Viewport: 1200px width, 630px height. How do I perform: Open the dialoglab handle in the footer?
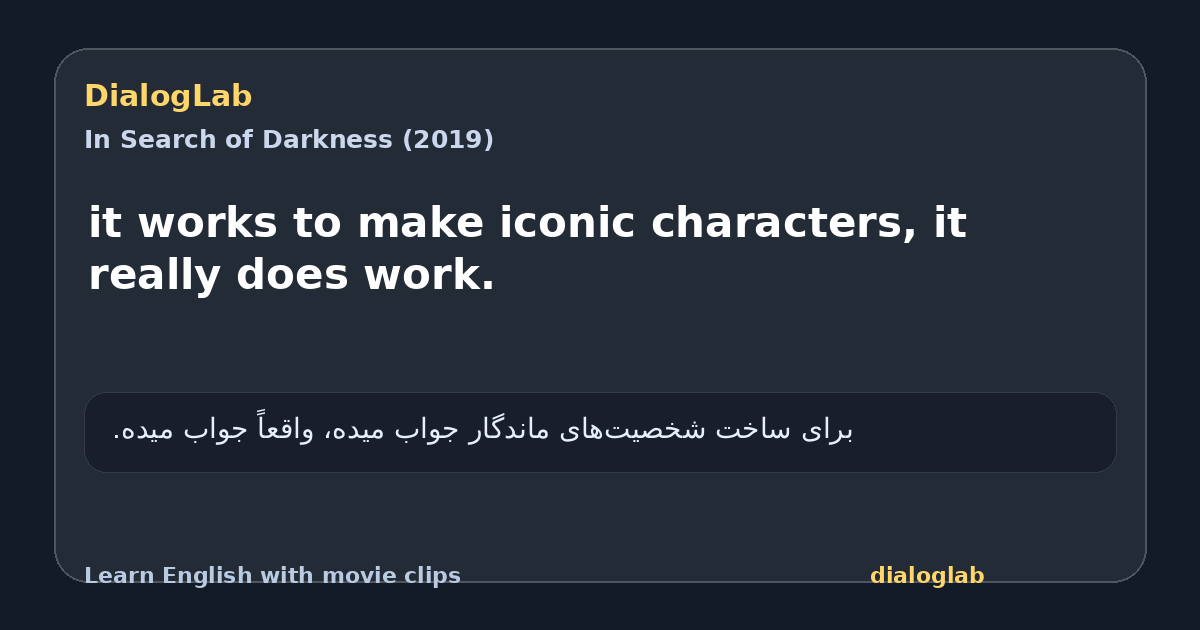(x=927, y=576)
